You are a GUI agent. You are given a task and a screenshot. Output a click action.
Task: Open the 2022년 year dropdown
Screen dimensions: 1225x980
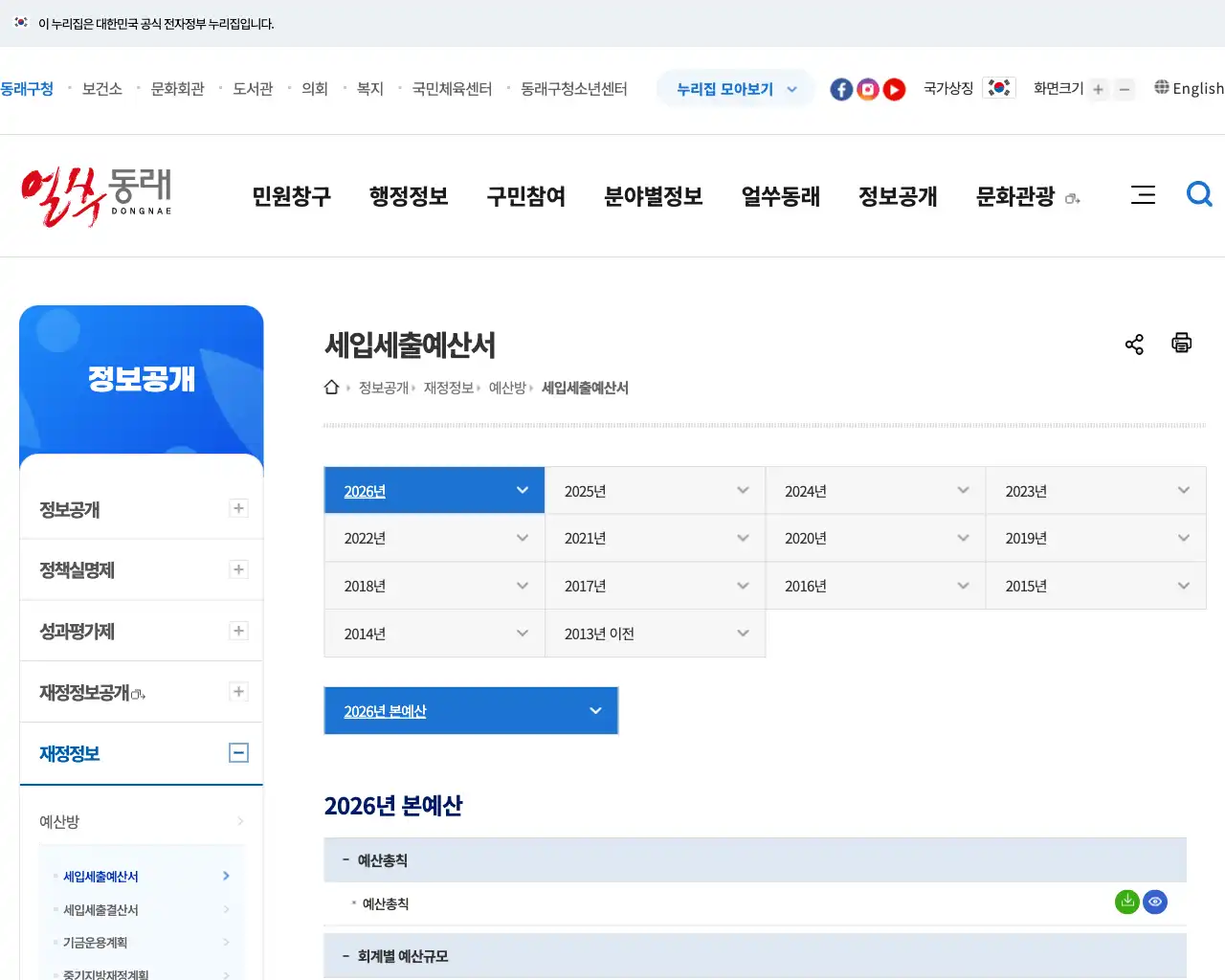coord(434,538)
